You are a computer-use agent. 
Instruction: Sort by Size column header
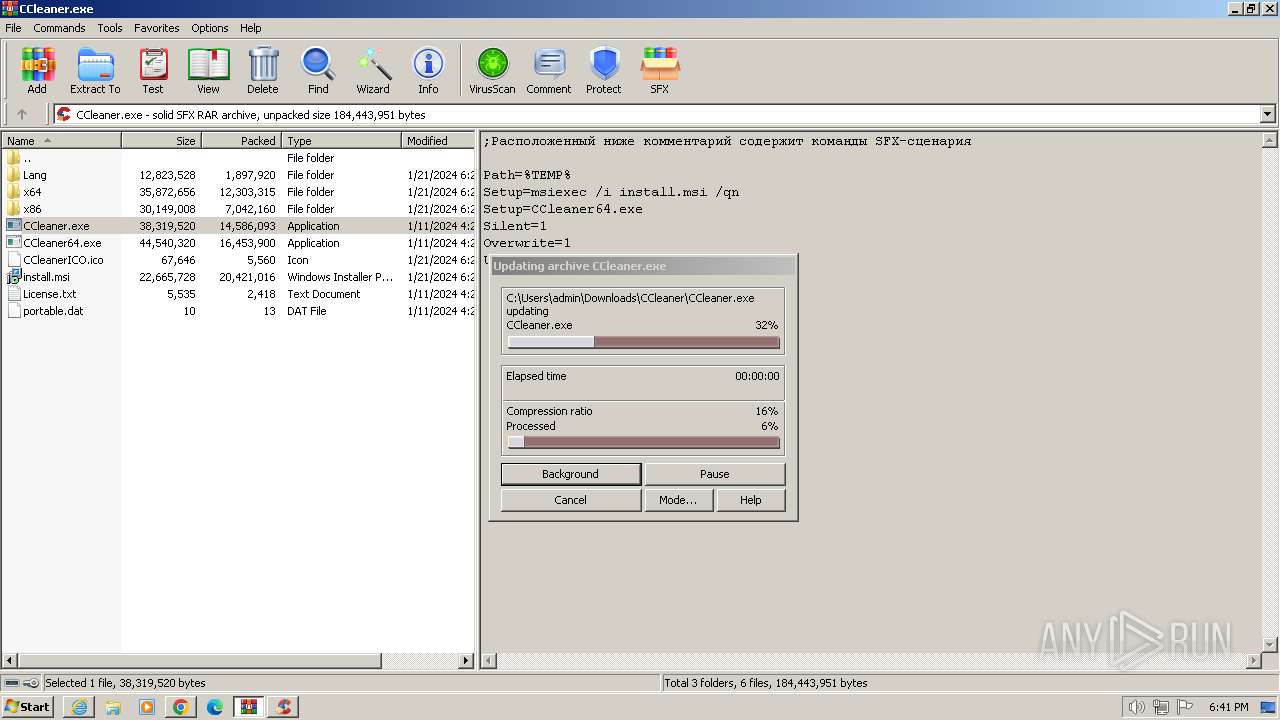point(161,141)
